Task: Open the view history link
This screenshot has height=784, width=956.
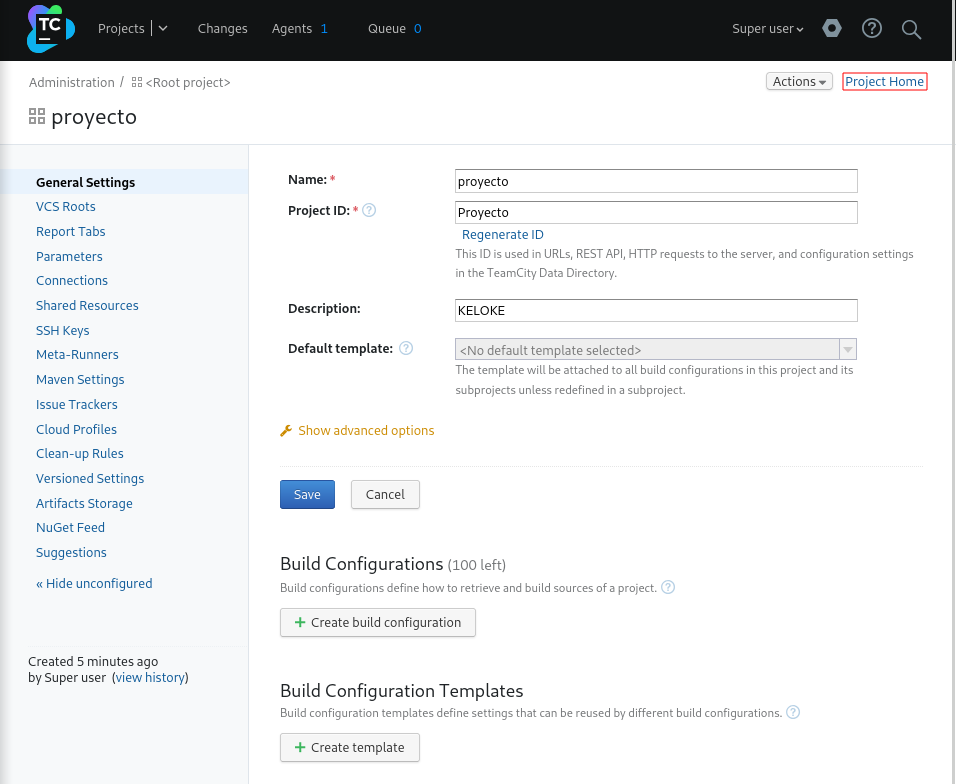Action: tap(150, 677)
